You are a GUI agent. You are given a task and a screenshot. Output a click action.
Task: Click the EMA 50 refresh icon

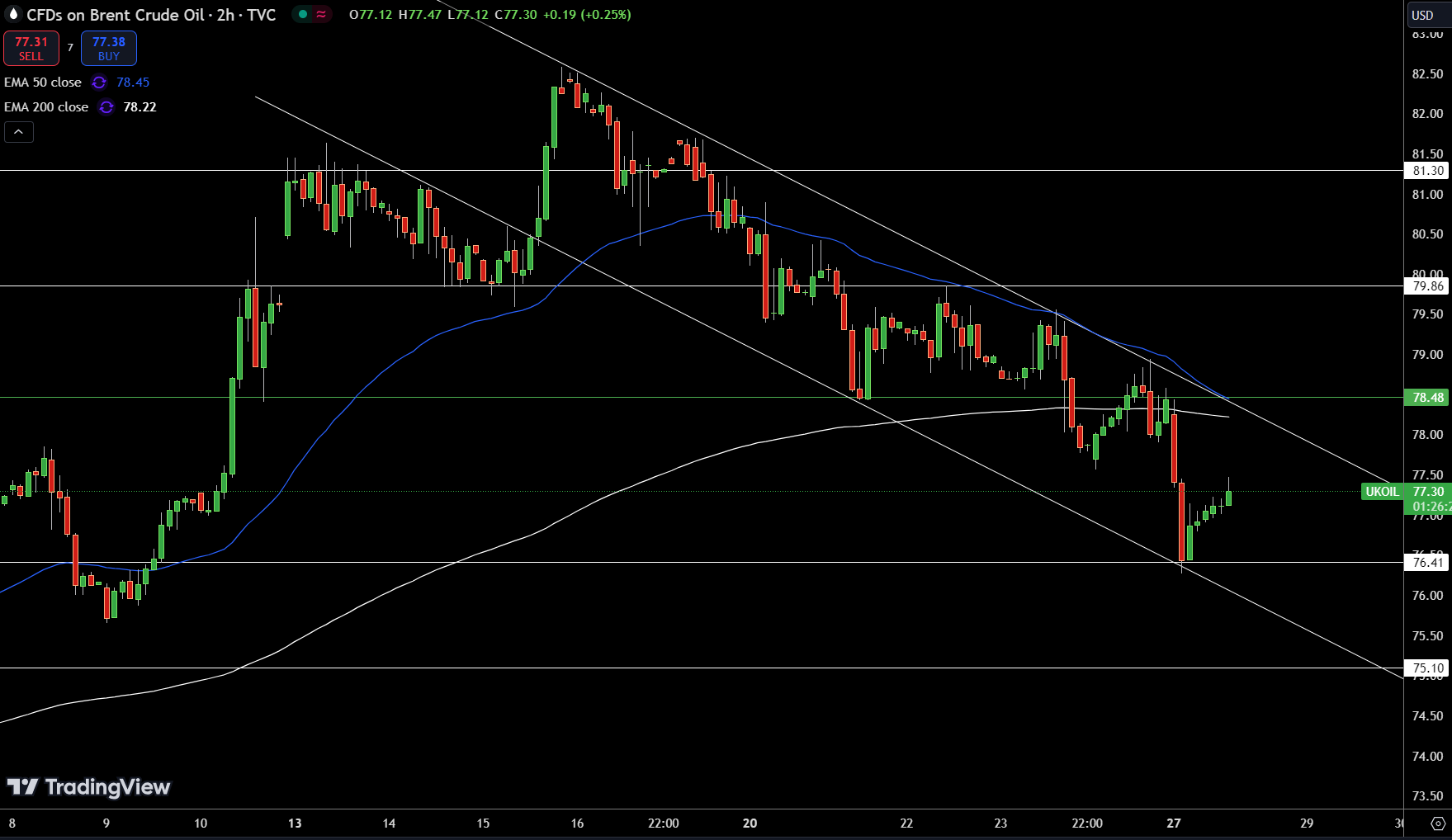(99, 83)
